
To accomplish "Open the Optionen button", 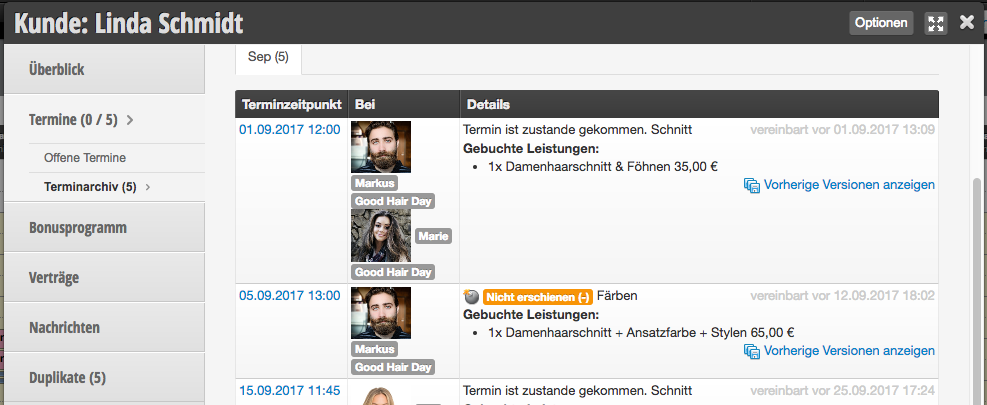I will coord(881,23).
